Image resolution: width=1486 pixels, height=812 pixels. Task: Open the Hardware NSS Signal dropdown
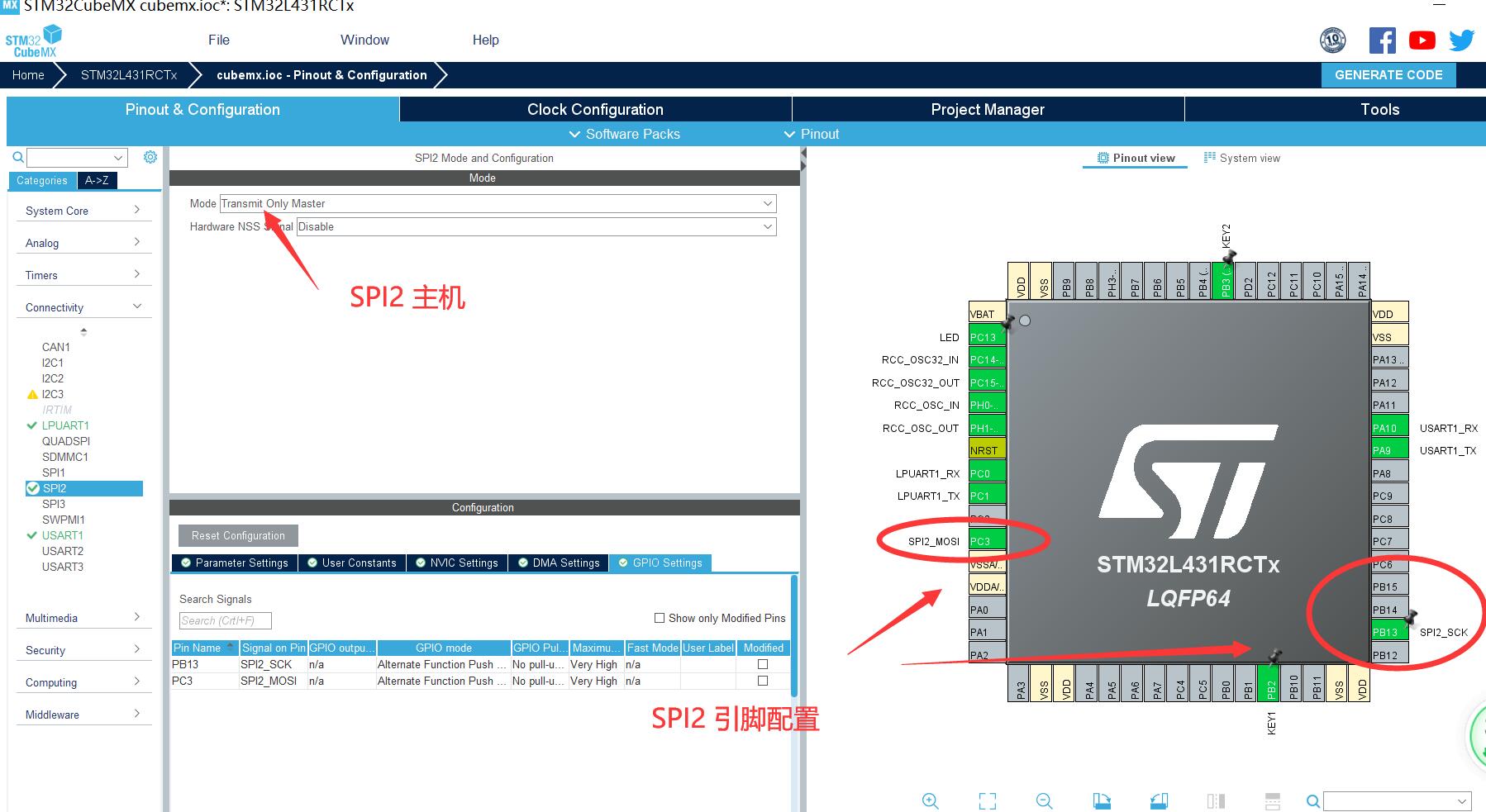(536, 226)
